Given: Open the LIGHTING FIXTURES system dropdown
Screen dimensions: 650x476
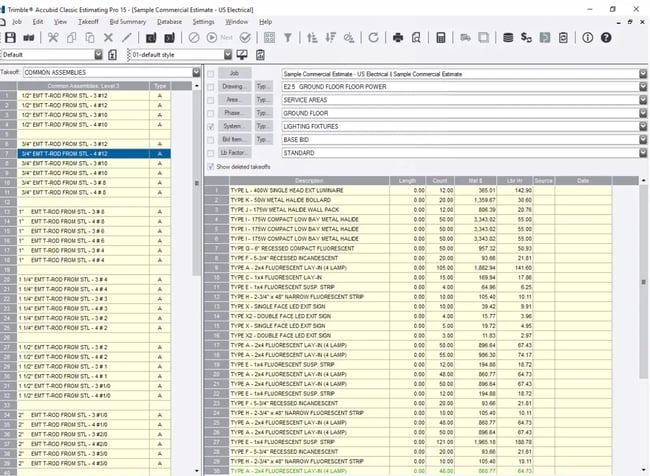Looking at the screenshot, I should [x=641, y=127].
